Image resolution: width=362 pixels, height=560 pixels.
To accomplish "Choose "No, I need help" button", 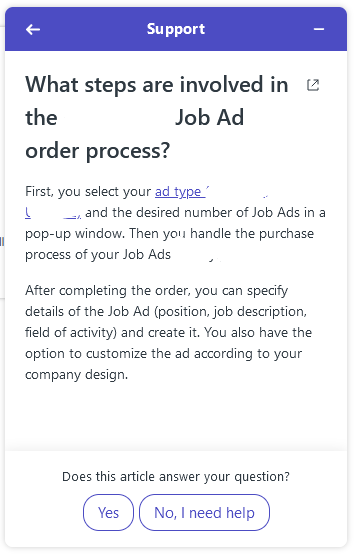I will pos(204,512).
